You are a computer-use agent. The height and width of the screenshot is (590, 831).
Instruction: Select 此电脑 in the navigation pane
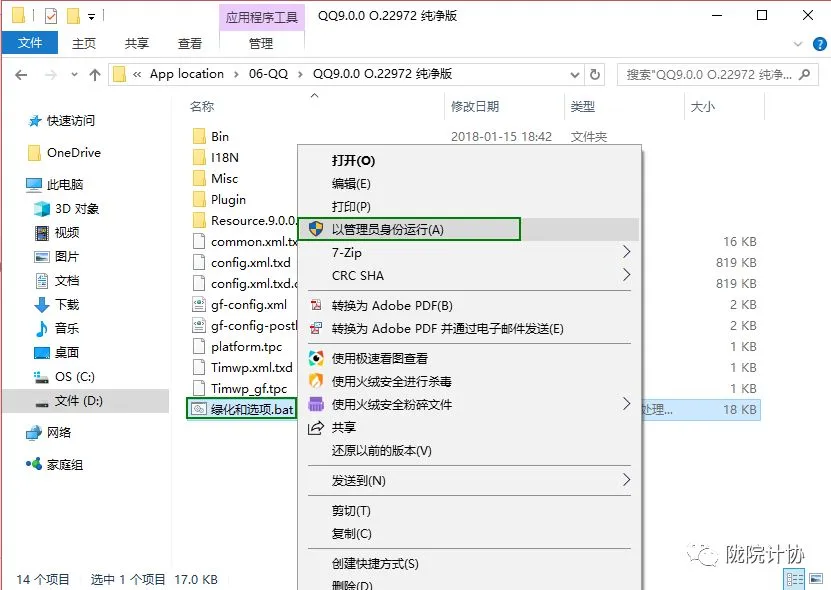pos(65,184)
